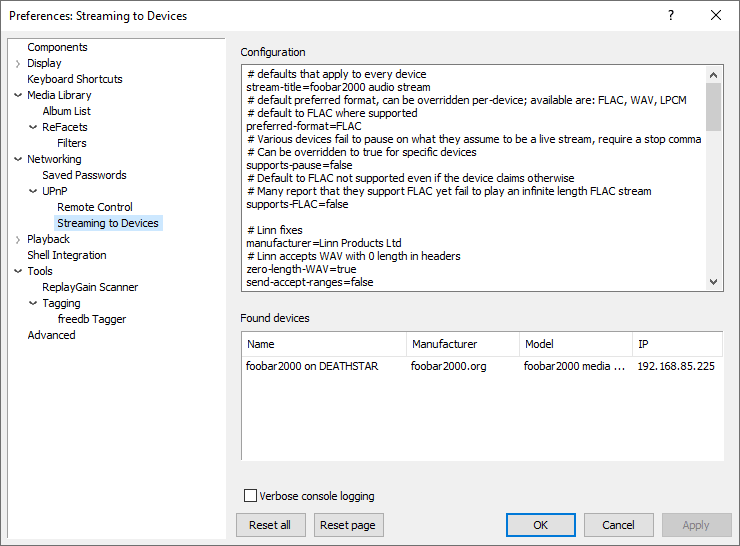This screenshot has height=546, width=740.
Task: Click the Reset all button
Action: click(x=270, y=525)
